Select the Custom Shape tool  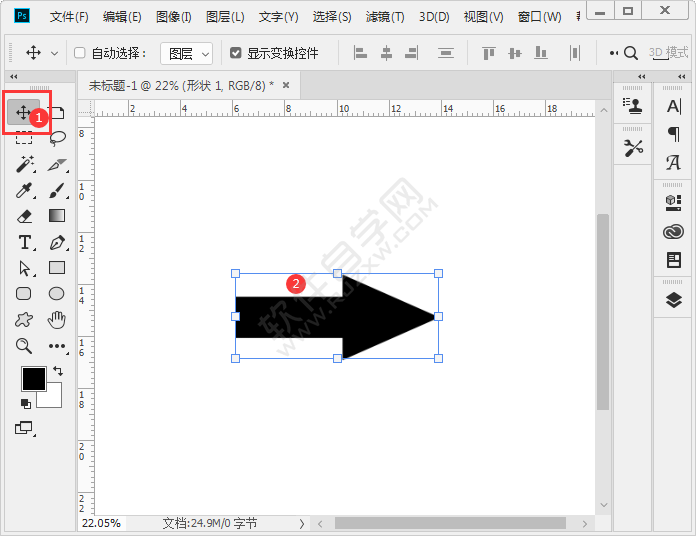pyautogui.click(x=24, y=319)
